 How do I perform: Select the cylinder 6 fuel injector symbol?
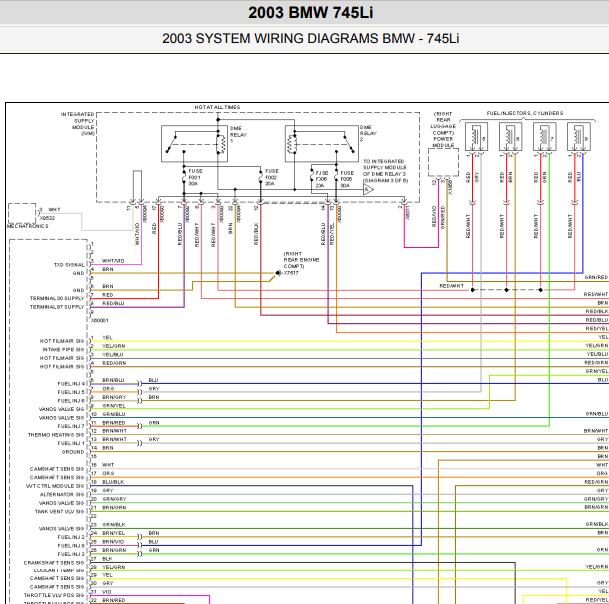coord(510,137)
